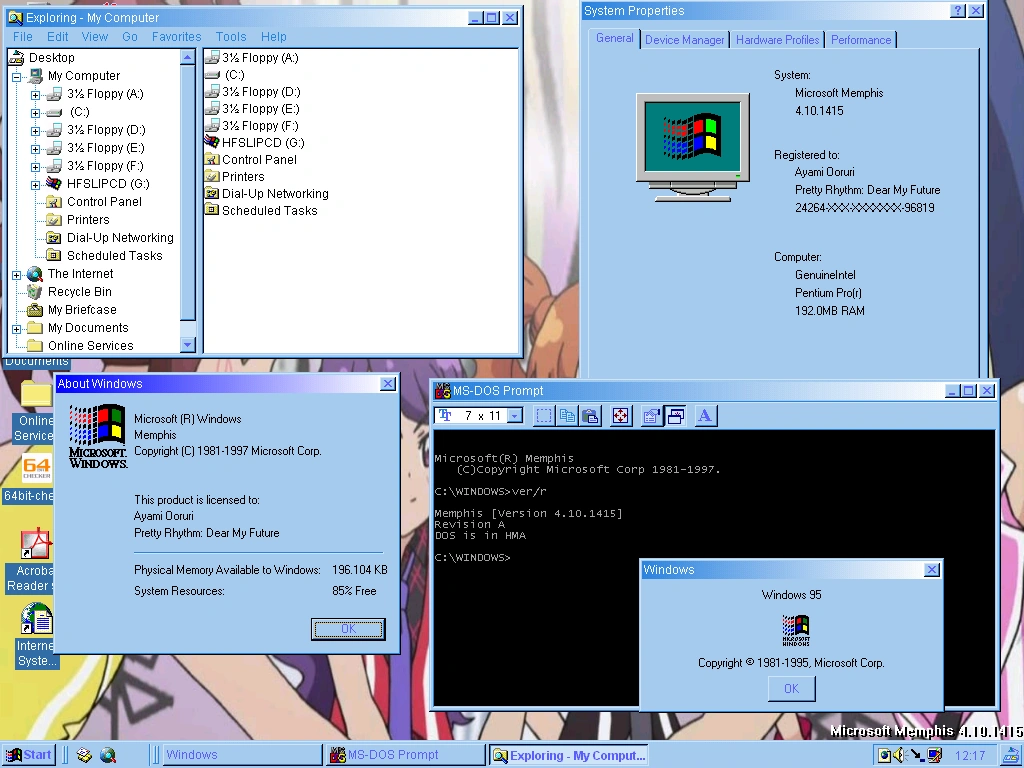Click the tree pane scroll up arrow
The width and height of the screenshot is (1024, 768).
pyautogui.click(x=187, y=57)
